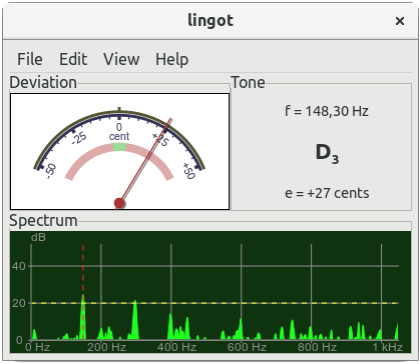Click the green center zone of gauge

tap(119, 147)
